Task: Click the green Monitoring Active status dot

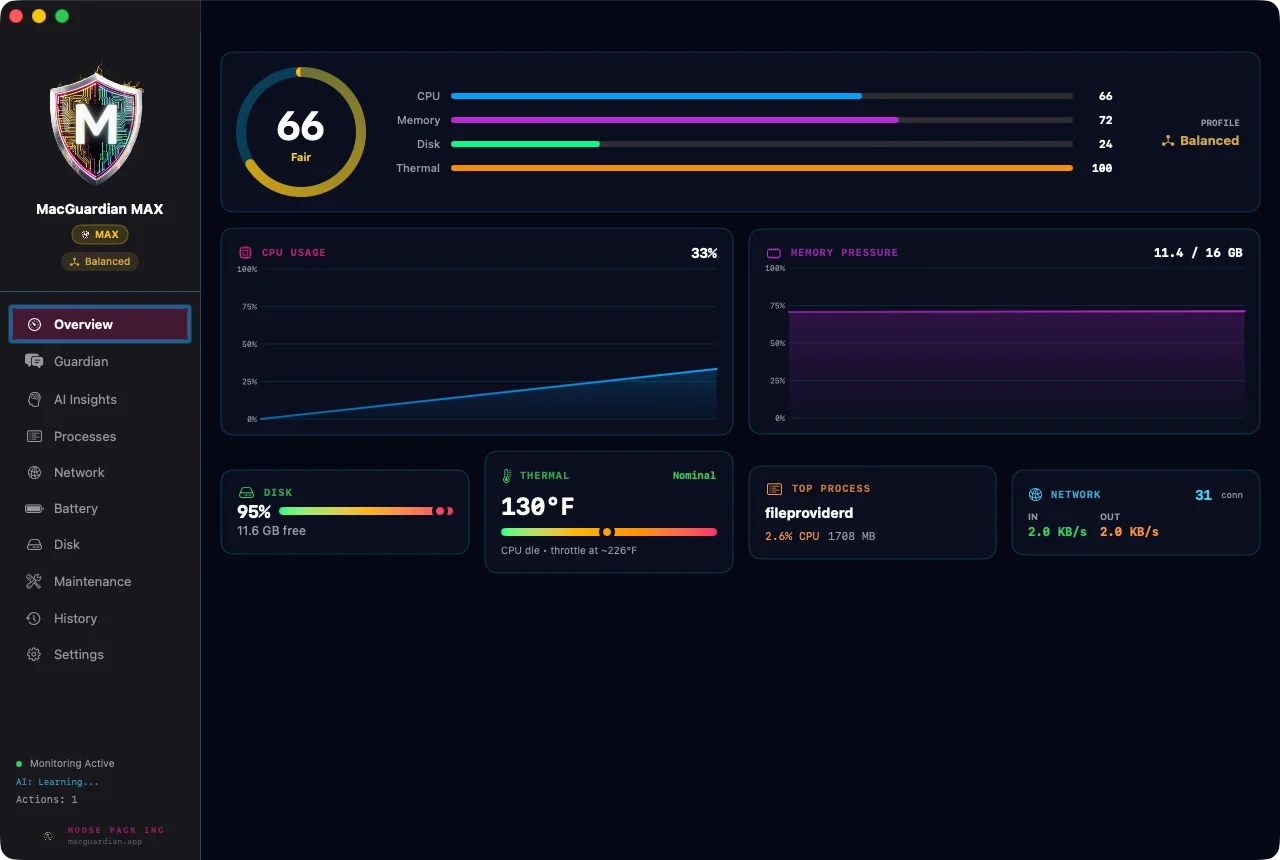Action: click(x=19, y=763)
